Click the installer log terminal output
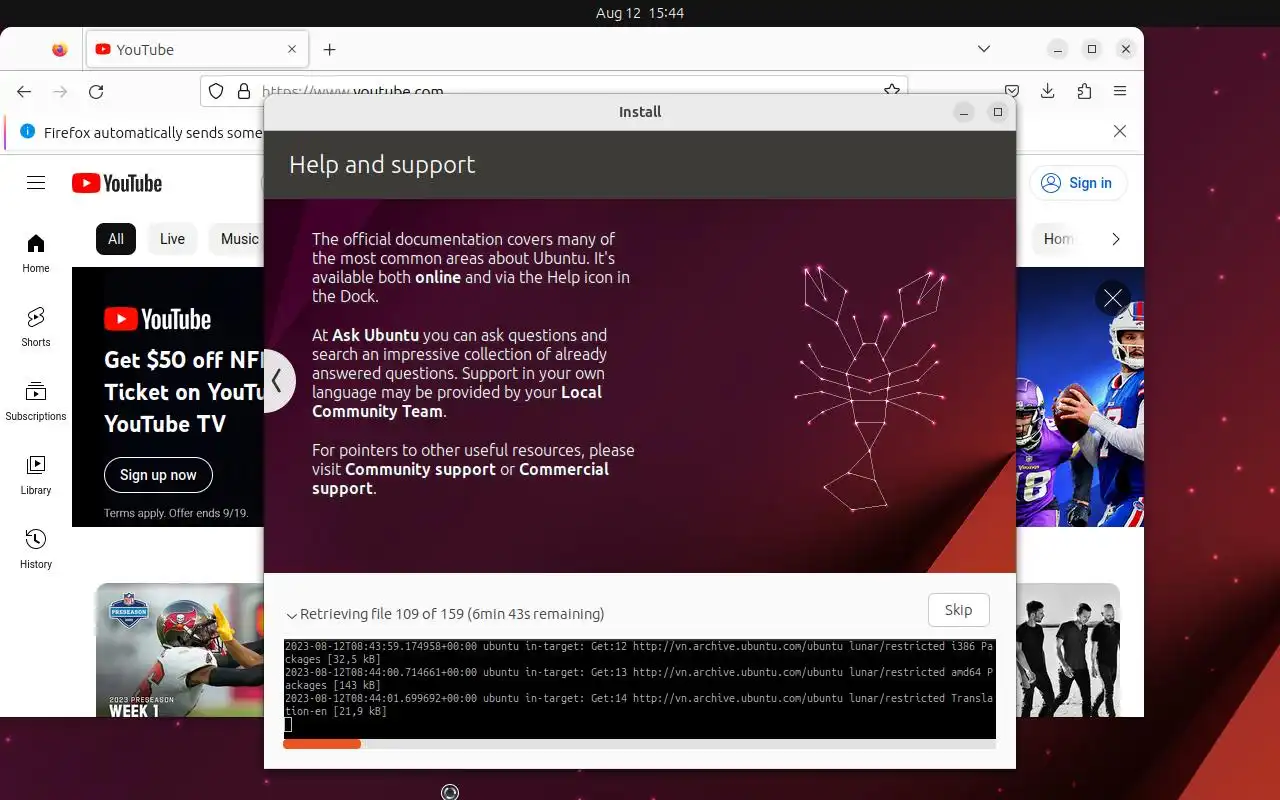 tap(639, 689)
